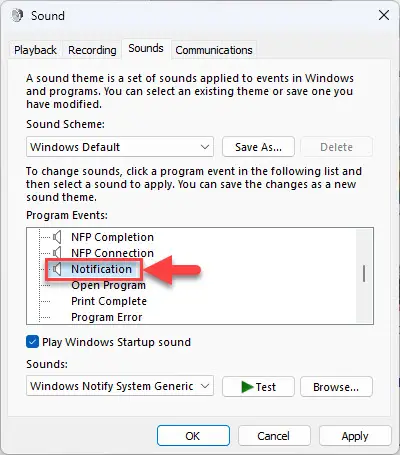Expand the Sounds file dropdown

(120, 386)
